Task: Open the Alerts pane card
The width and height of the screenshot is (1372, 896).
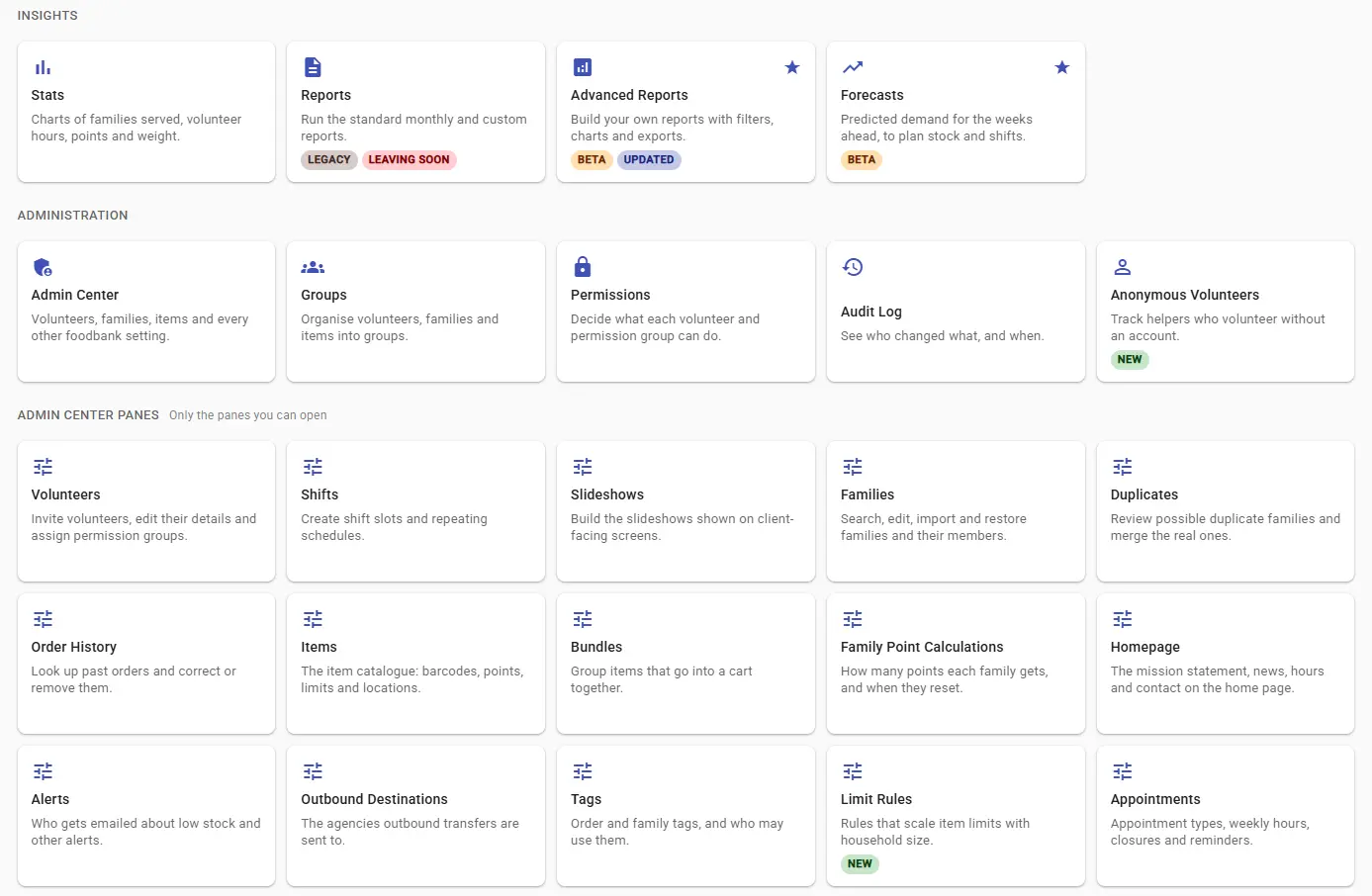Action: tap(146, 816)
